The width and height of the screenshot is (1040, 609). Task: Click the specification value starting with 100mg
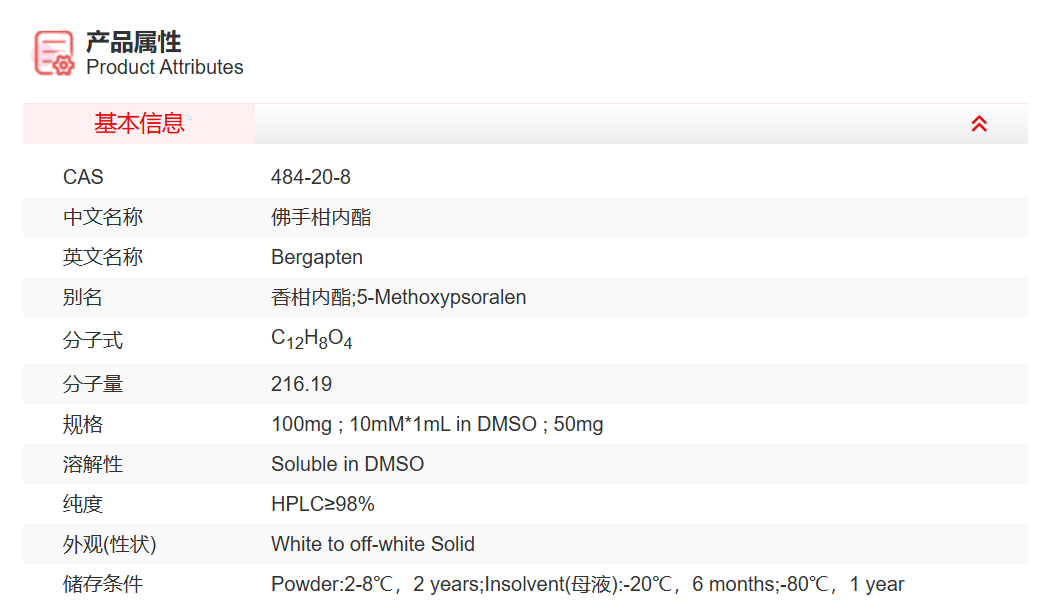coord(437,424)
